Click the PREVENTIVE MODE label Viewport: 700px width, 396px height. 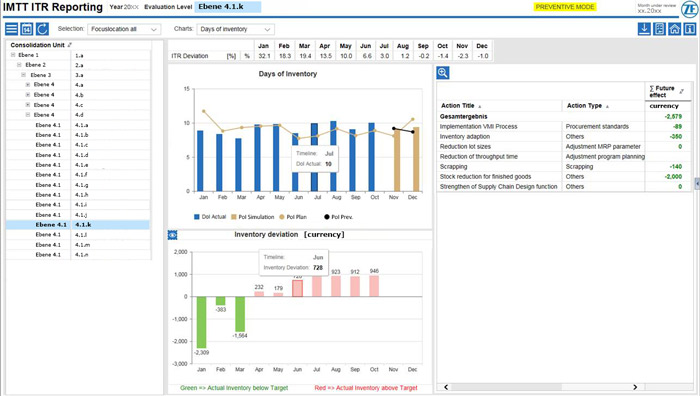(x=565, y=7)
